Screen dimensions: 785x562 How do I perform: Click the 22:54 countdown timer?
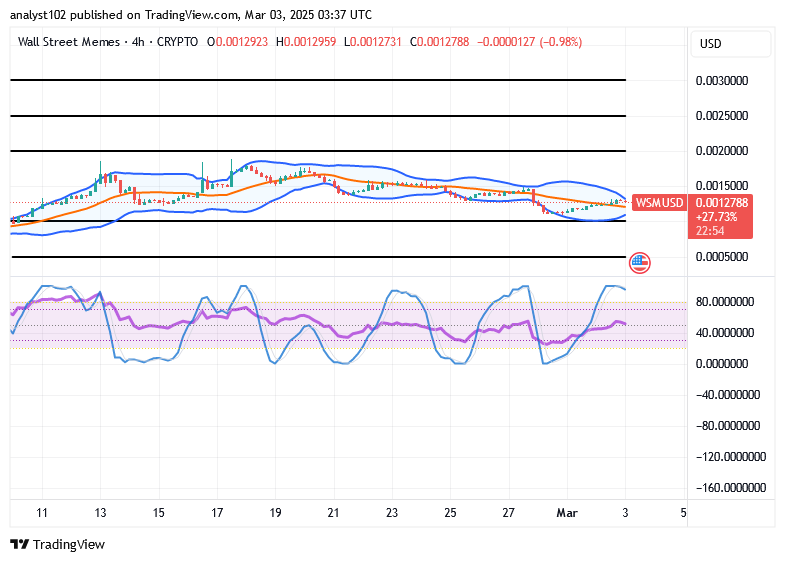[710, 231]
